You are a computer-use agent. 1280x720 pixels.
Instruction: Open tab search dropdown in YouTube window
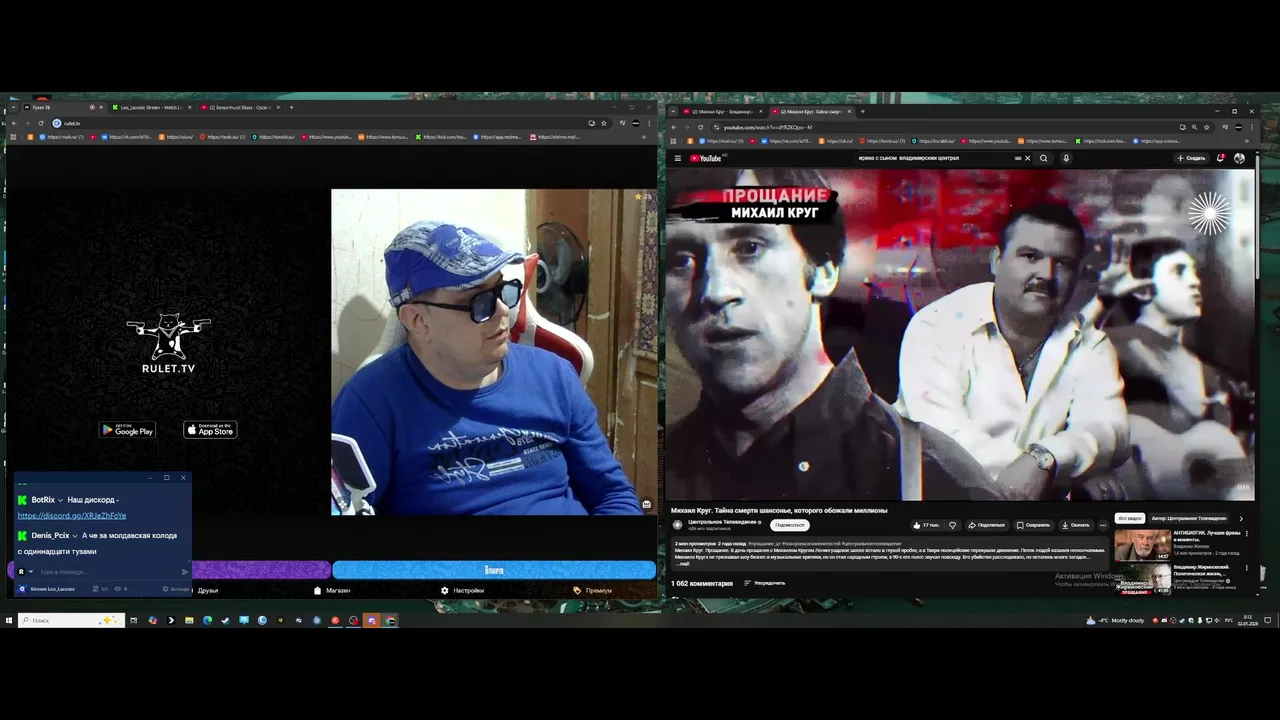(673, 111)
